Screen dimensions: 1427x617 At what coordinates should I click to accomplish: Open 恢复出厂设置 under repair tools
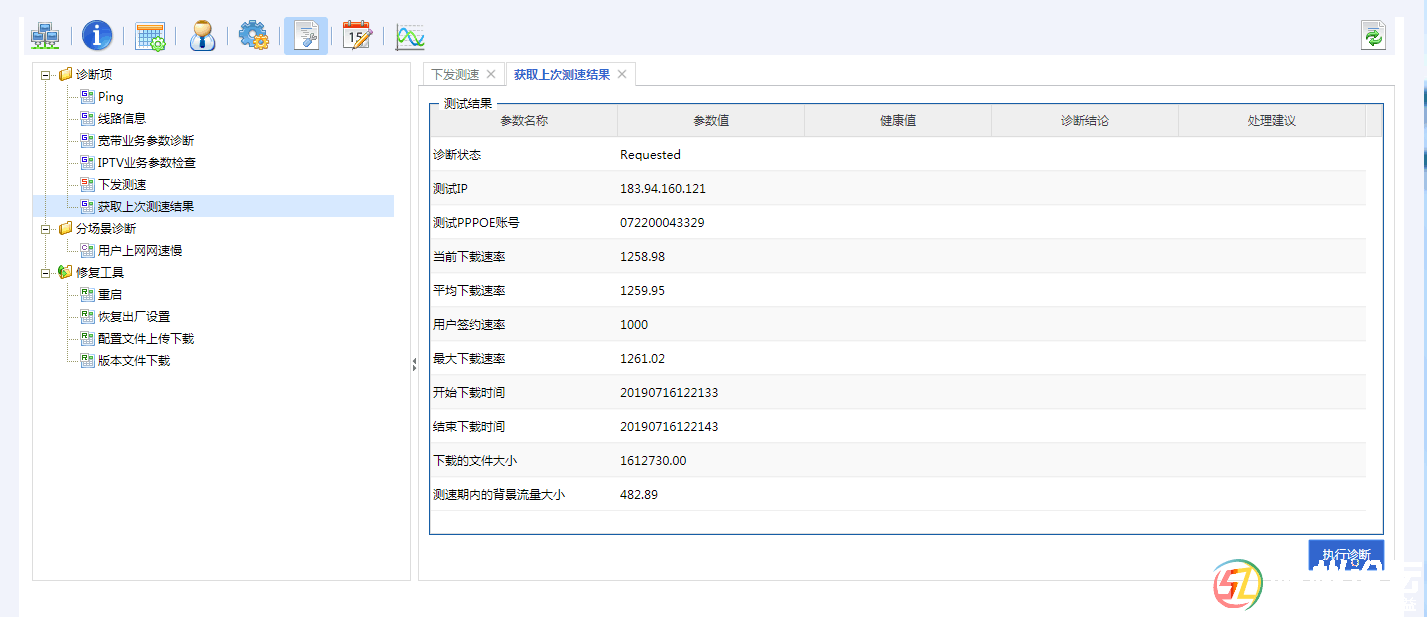point(134,317)
